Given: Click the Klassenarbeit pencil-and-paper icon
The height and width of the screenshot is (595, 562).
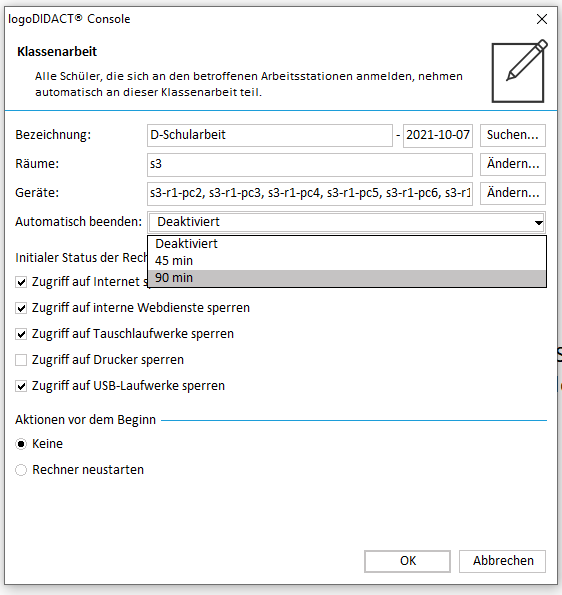Looking at the screenshot, I should (519, 71).
